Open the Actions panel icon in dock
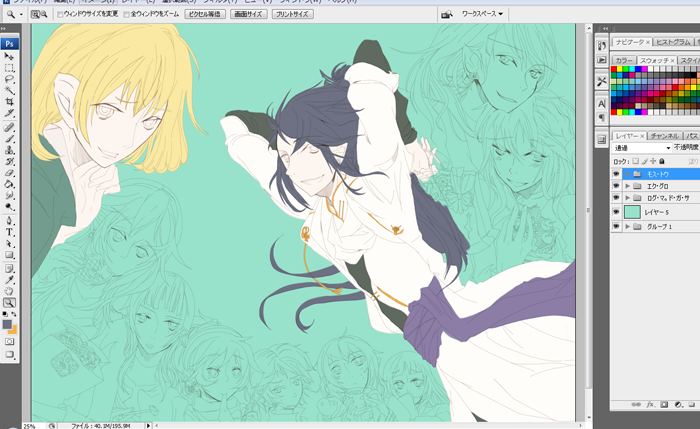This screenshot has height=429, width=700. click(601, 59)
